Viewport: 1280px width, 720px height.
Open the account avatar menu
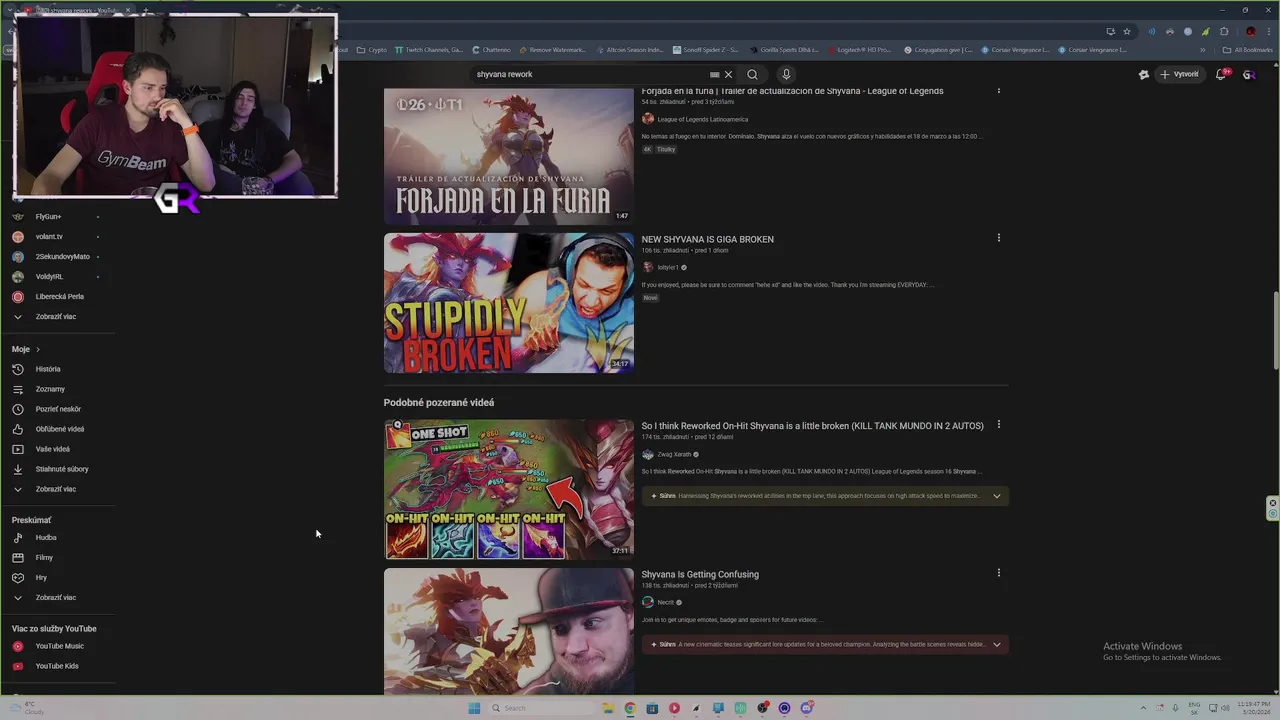[1249, 74]
